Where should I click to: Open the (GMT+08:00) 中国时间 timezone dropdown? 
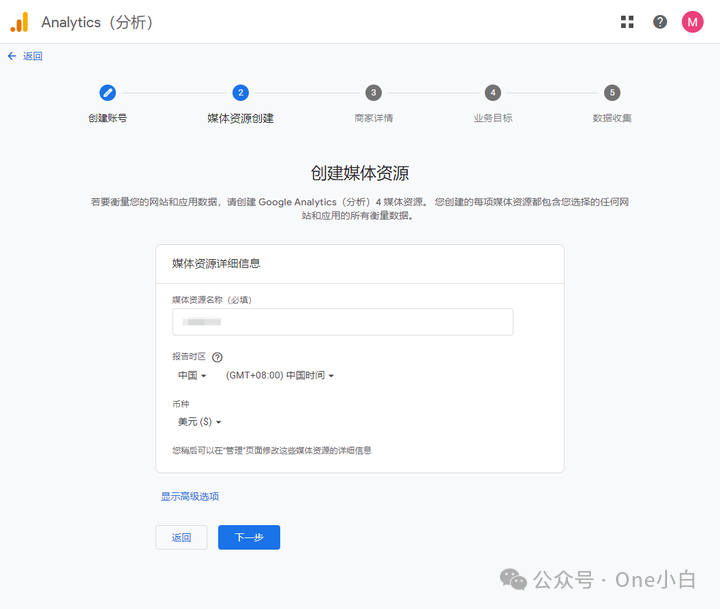[280, 375]
